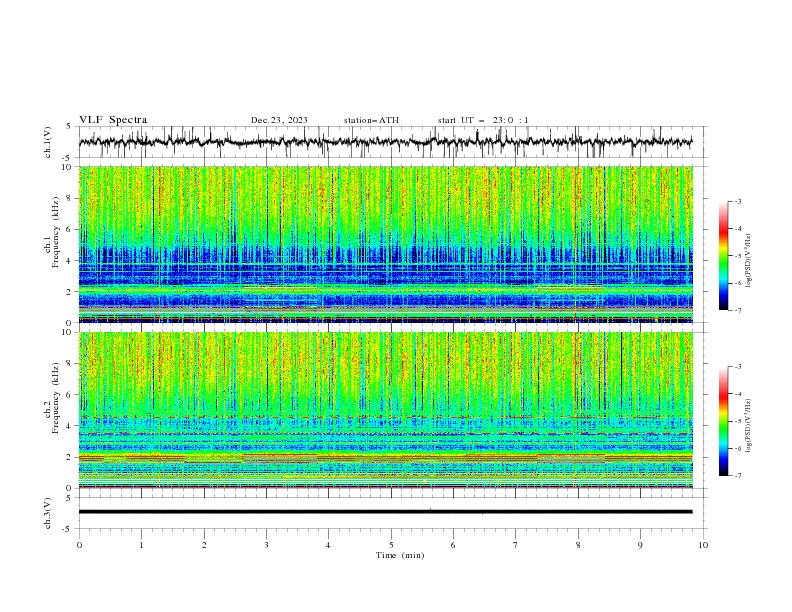
Task: Click the "-4" tick on ch.2 colorbar
Action: (737, 394)
